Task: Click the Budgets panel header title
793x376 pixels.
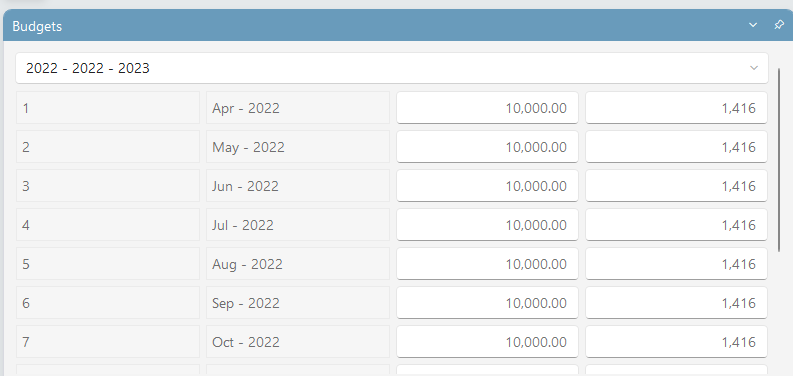Action: point(37,26)
